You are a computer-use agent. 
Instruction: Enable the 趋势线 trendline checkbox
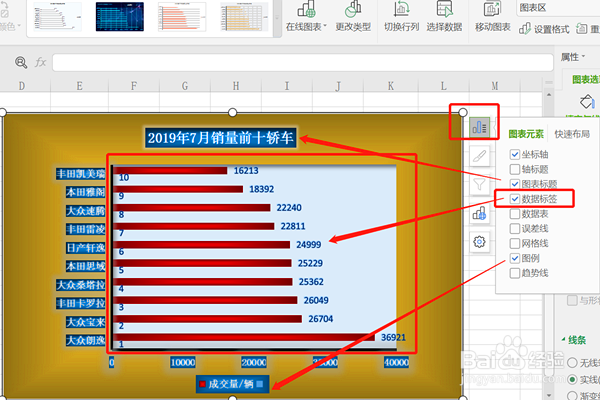[515, 273]
